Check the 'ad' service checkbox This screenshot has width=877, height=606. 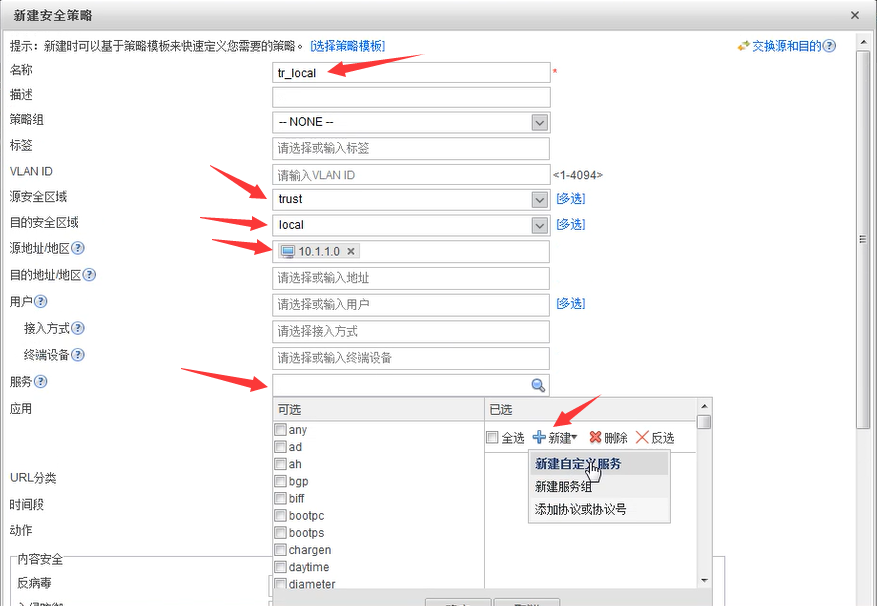(x=280, y=447)
